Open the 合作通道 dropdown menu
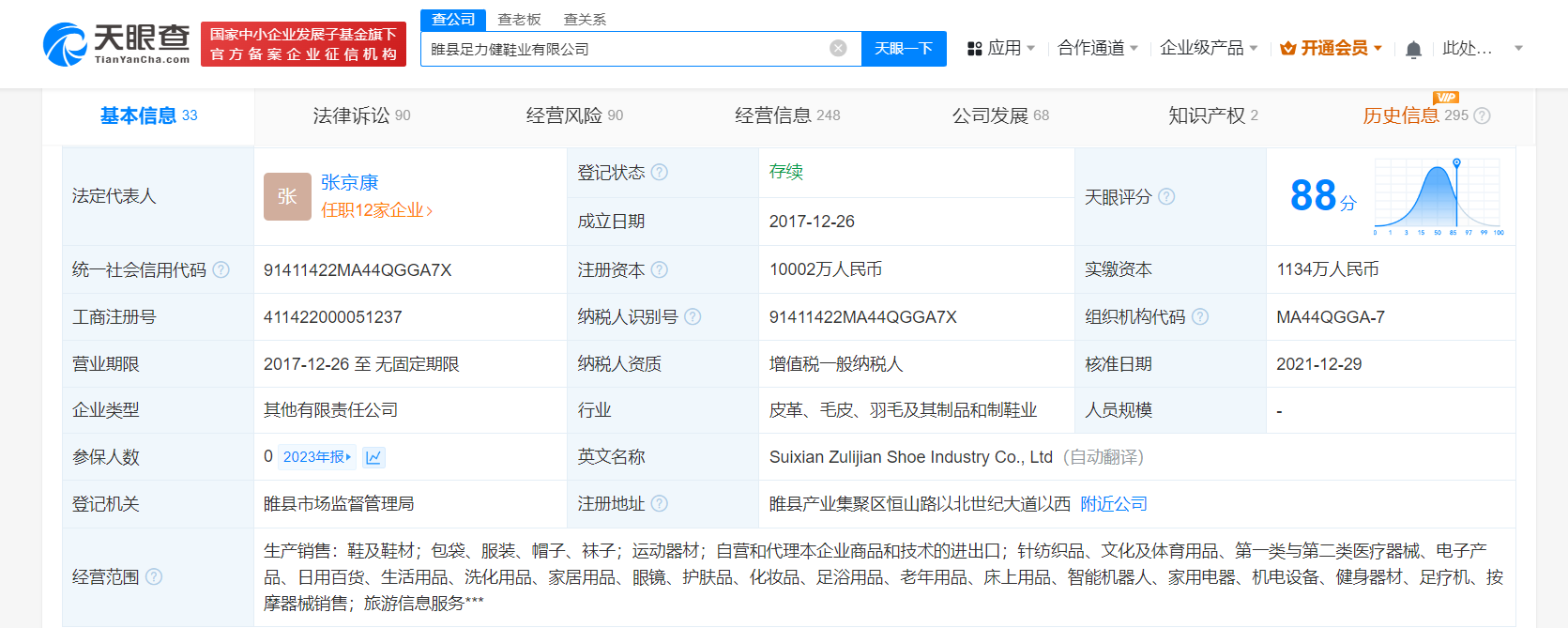This screenshot has width=1568, height=628. tap(1098, 48)
